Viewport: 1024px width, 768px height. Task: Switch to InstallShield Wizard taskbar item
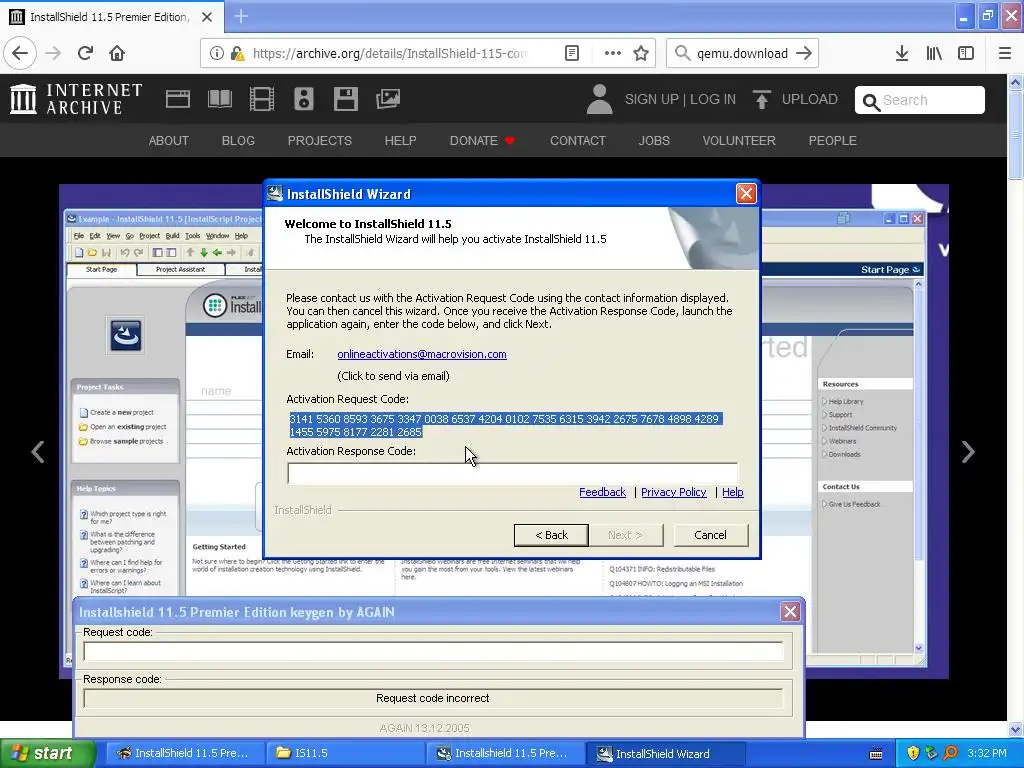[665, 754]
